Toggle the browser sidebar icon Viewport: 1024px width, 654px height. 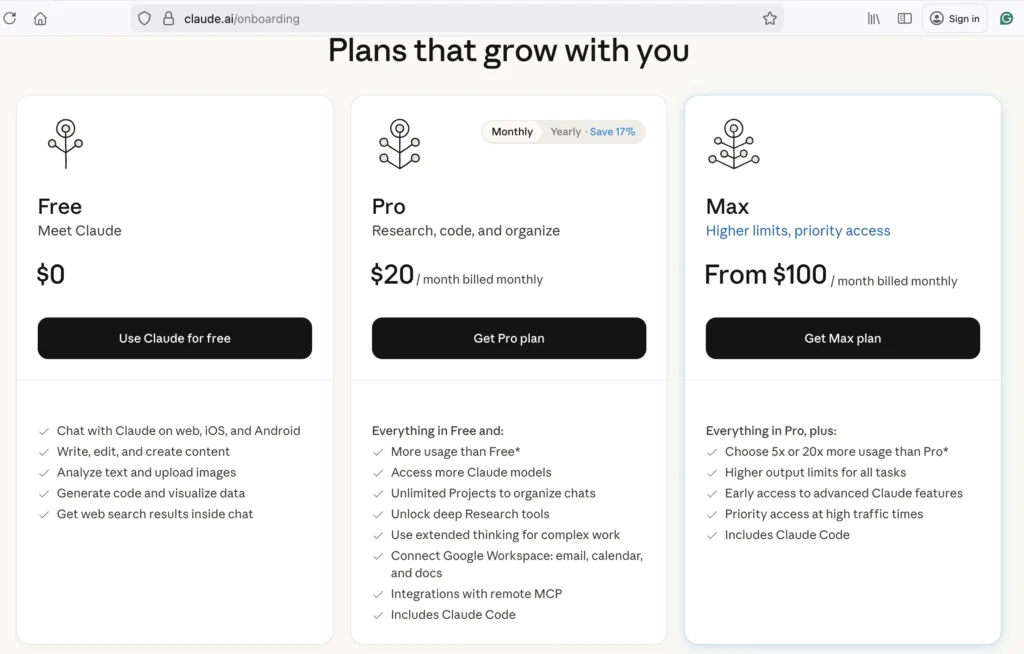(904, 18)
